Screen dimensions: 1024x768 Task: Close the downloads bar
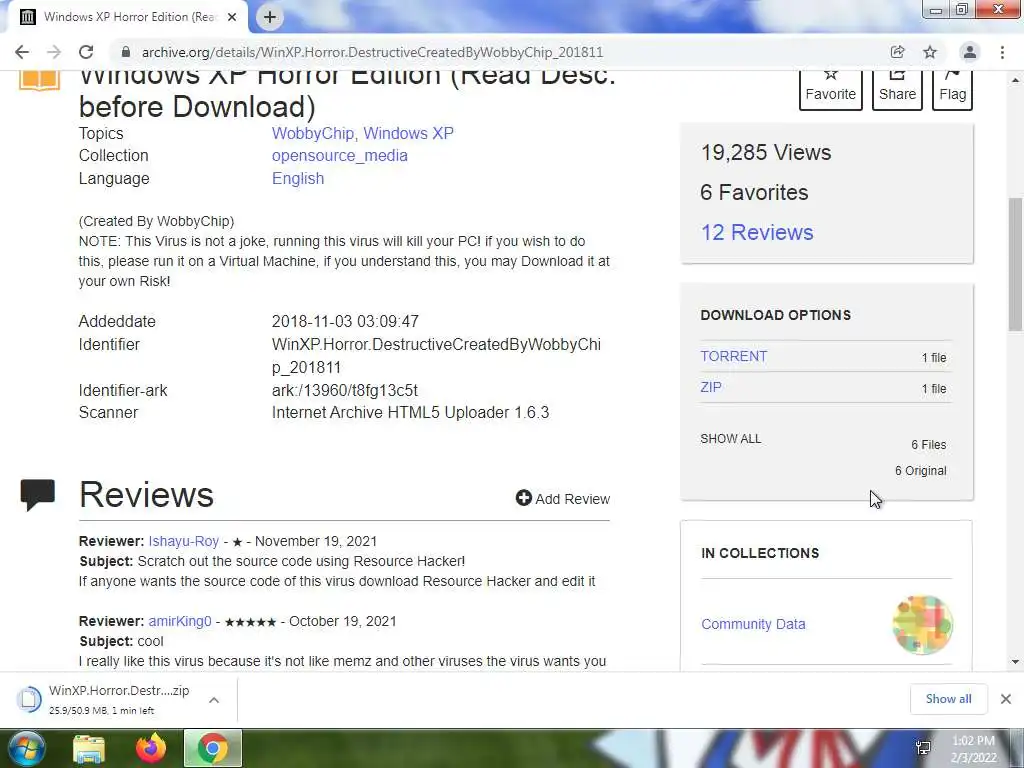pos(1006,699)
